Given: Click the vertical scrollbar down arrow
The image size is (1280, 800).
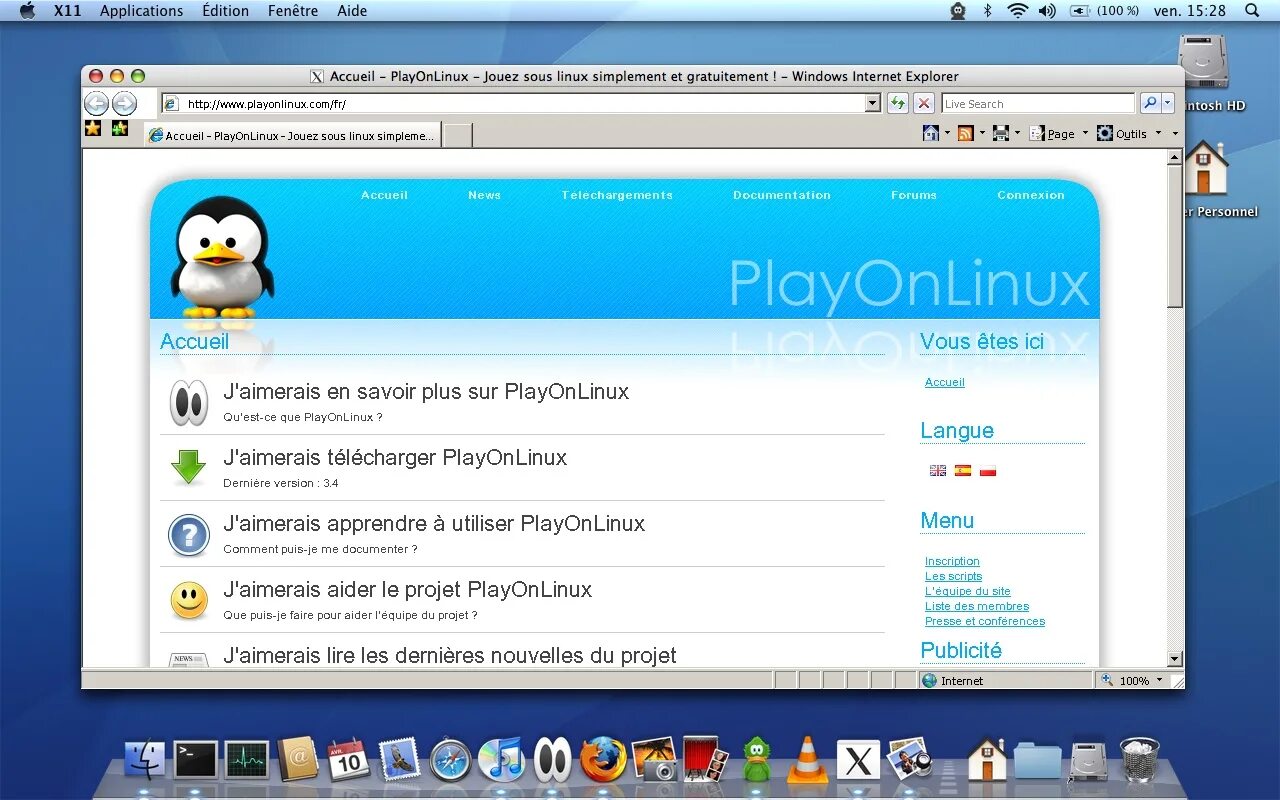Looking at the screenshot, I should pos(1175,659).
